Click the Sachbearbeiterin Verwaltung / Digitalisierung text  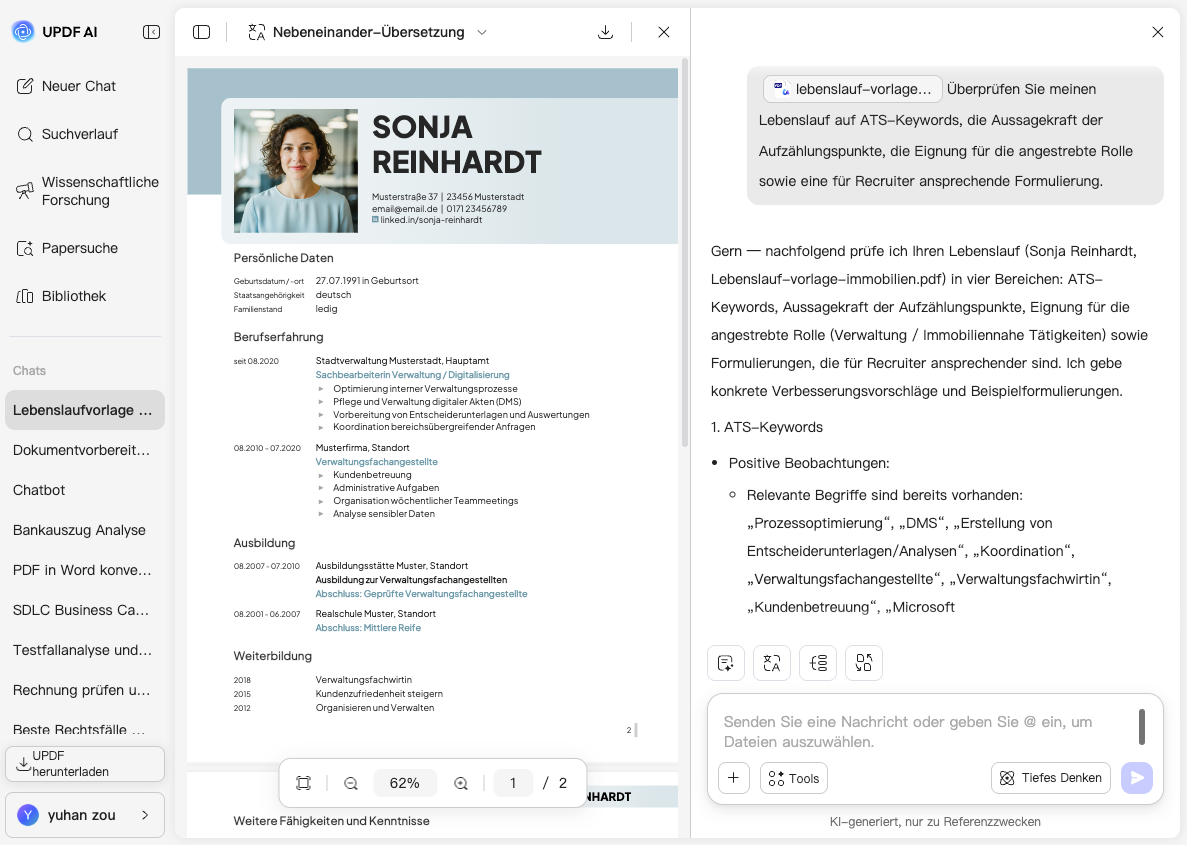(413, 375)
